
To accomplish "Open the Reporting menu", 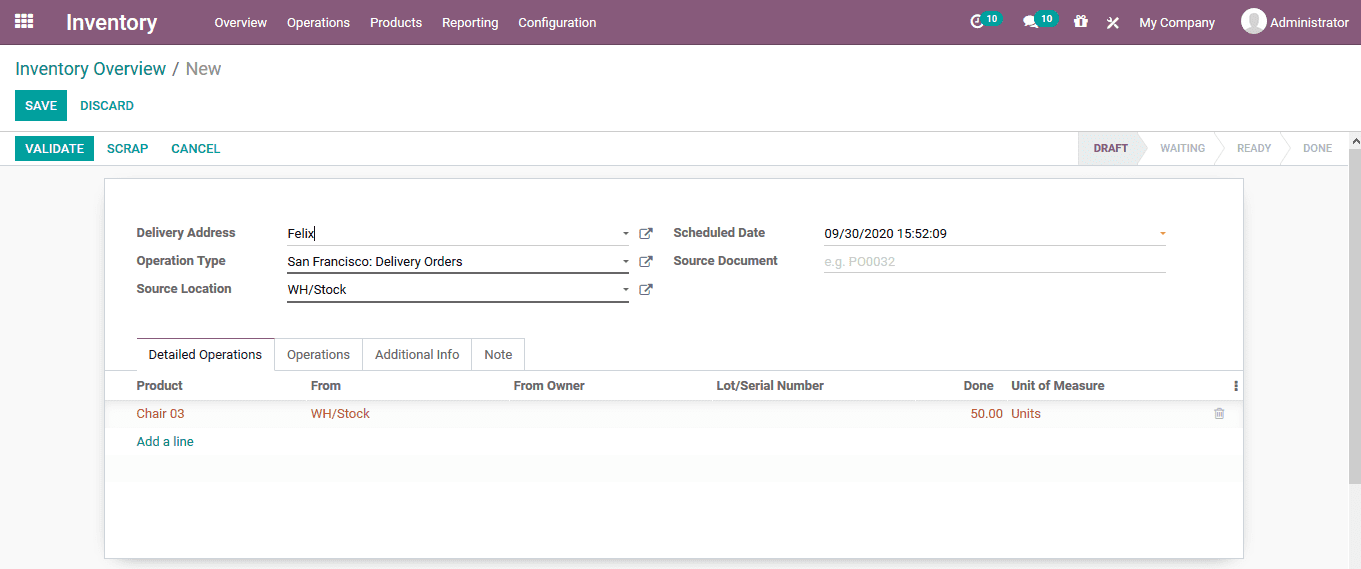I will [470, 22].
